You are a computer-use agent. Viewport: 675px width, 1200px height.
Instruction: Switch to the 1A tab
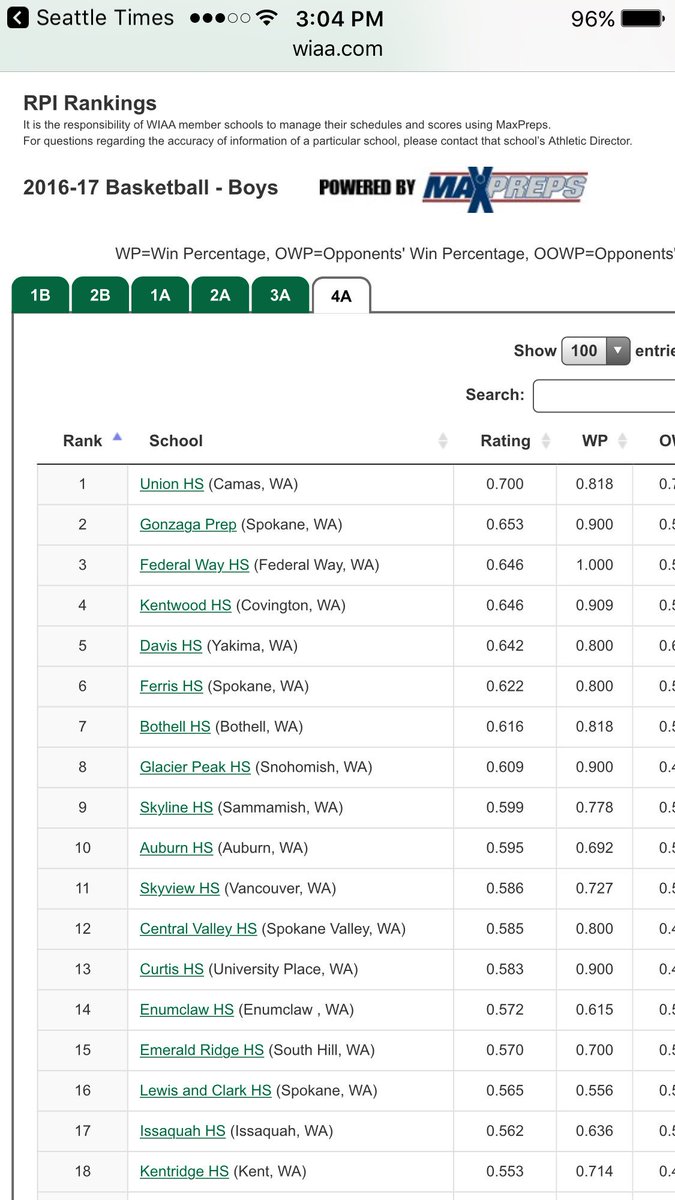click(160, 295)
